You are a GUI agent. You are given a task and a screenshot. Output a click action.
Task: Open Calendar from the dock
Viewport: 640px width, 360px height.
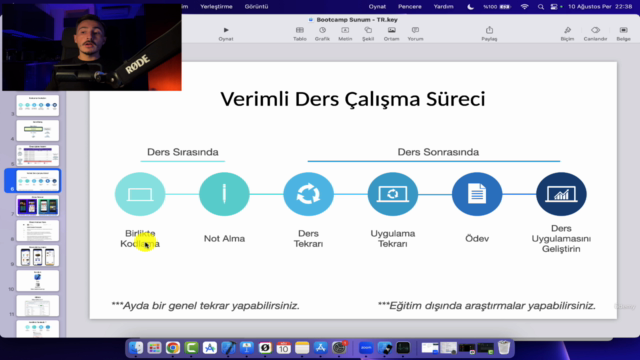click(x=283, y=348)
